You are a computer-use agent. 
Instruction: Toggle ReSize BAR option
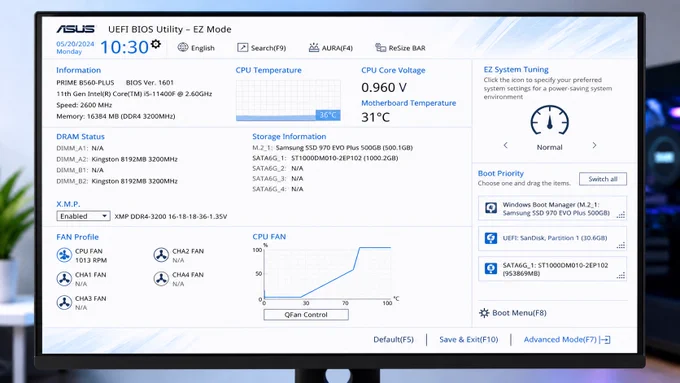[400, 48]
